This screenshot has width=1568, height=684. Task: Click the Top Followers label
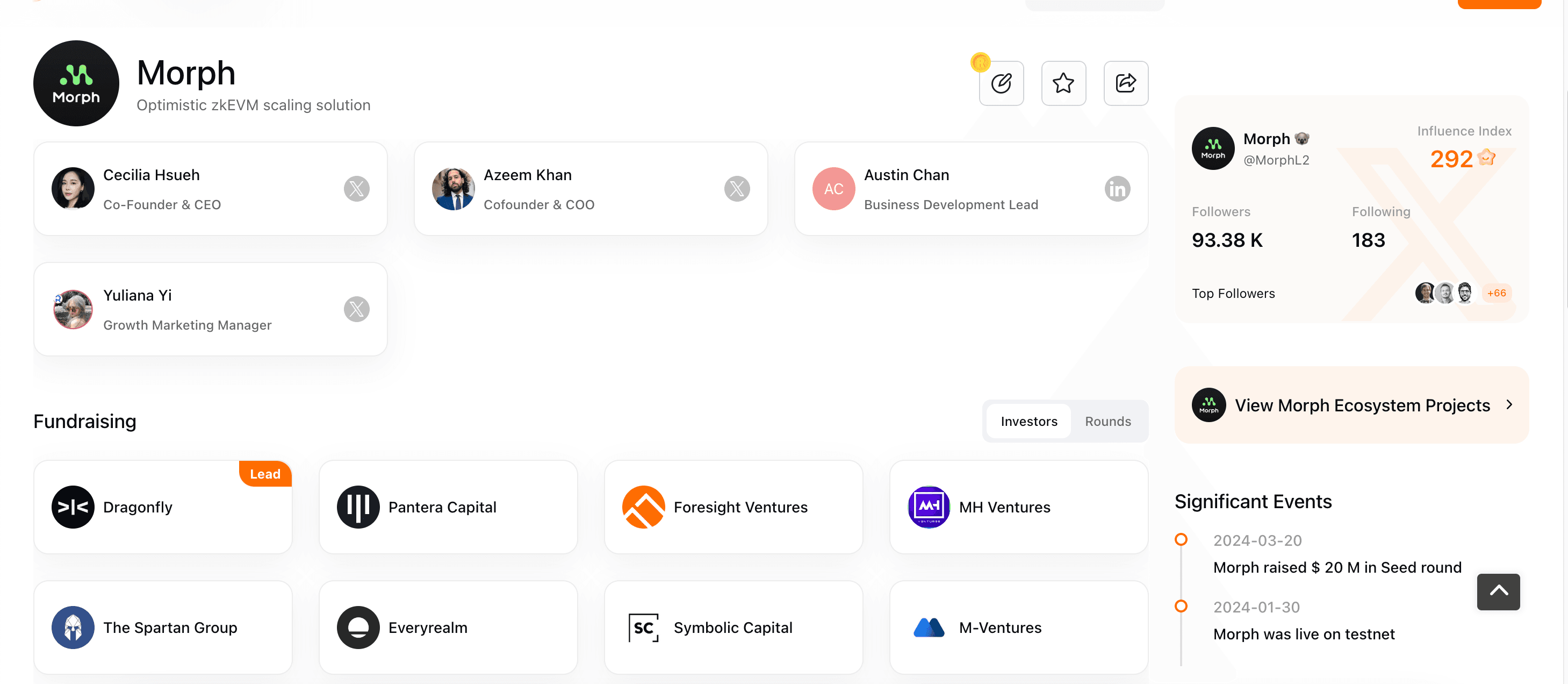point(1233,294)
